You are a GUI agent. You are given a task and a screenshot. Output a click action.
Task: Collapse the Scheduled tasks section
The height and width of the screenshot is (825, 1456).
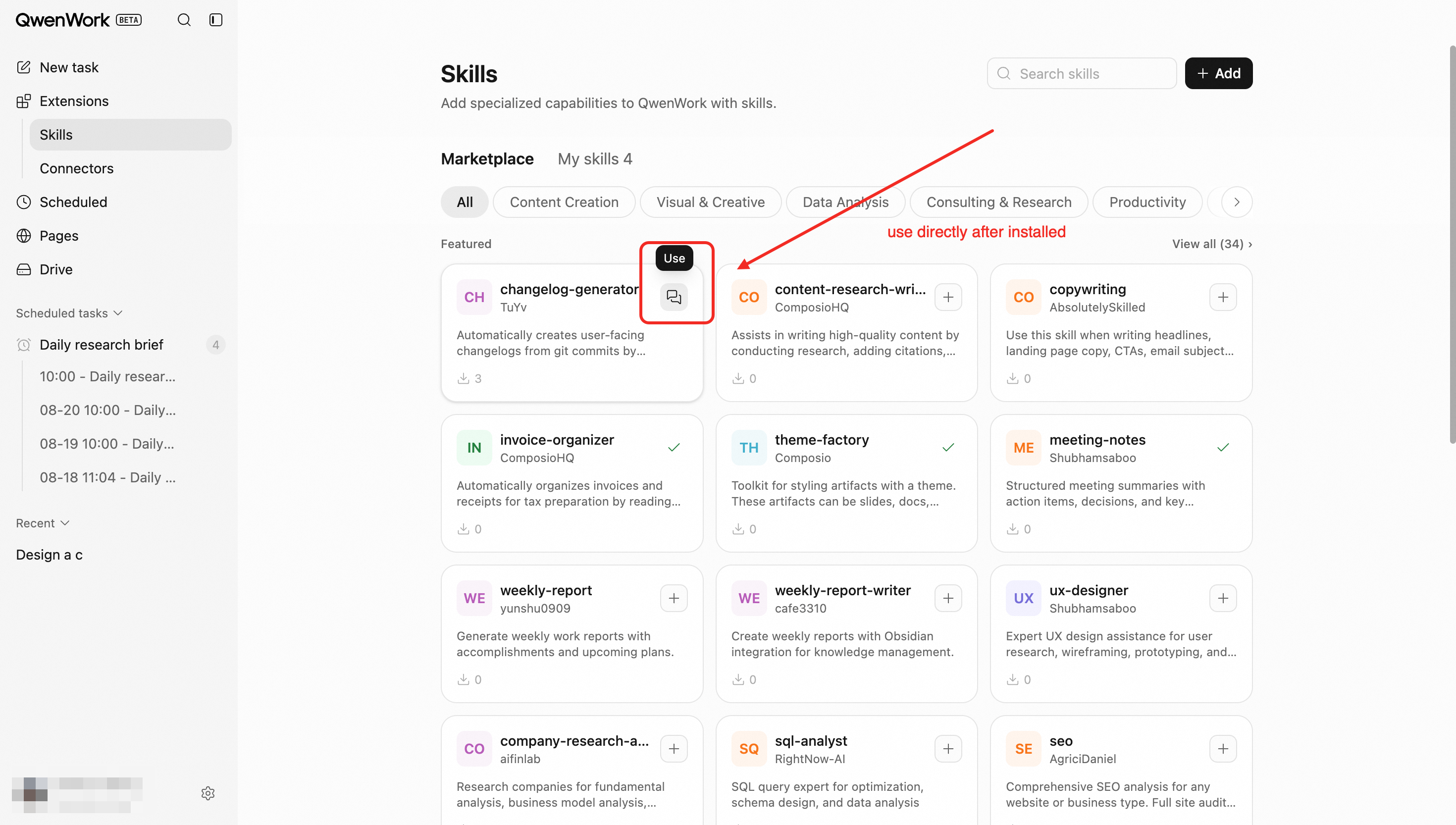click(69, 313)
